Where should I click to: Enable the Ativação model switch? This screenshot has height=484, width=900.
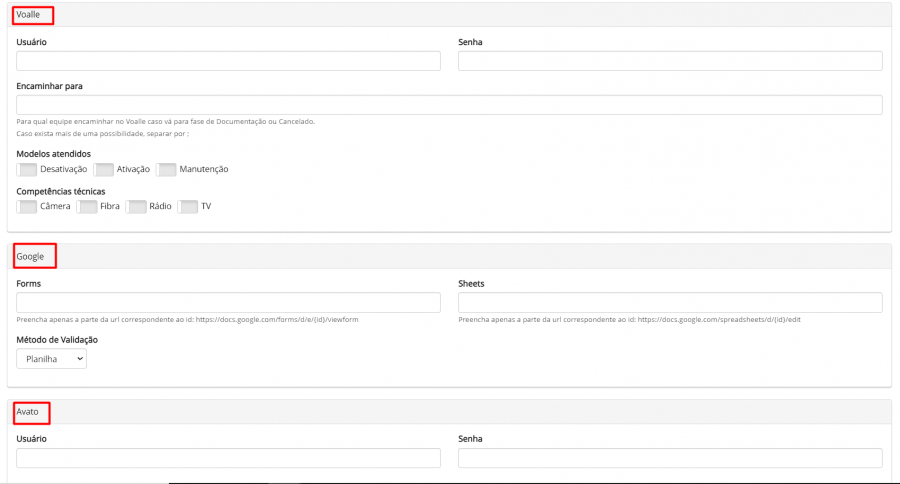[104, 169]
